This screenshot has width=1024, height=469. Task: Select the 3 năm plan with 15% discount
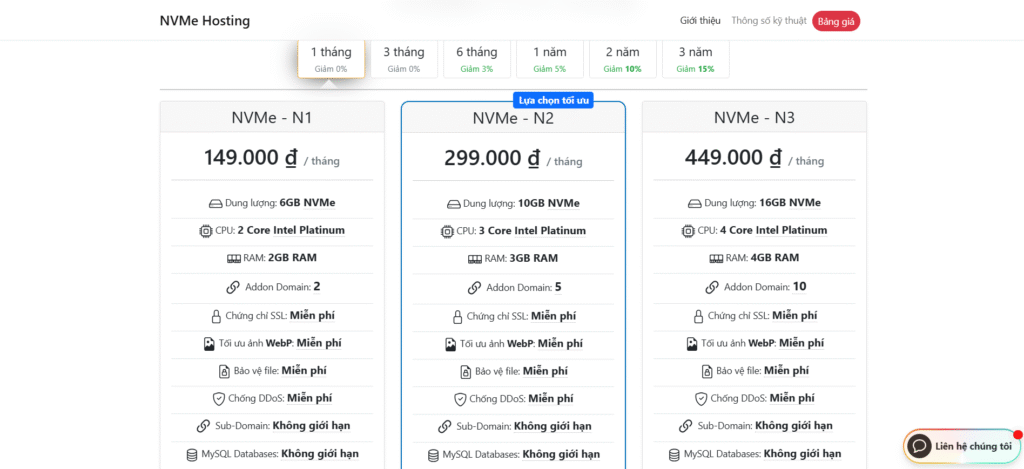pyautogui.click(x=694, y=59)
